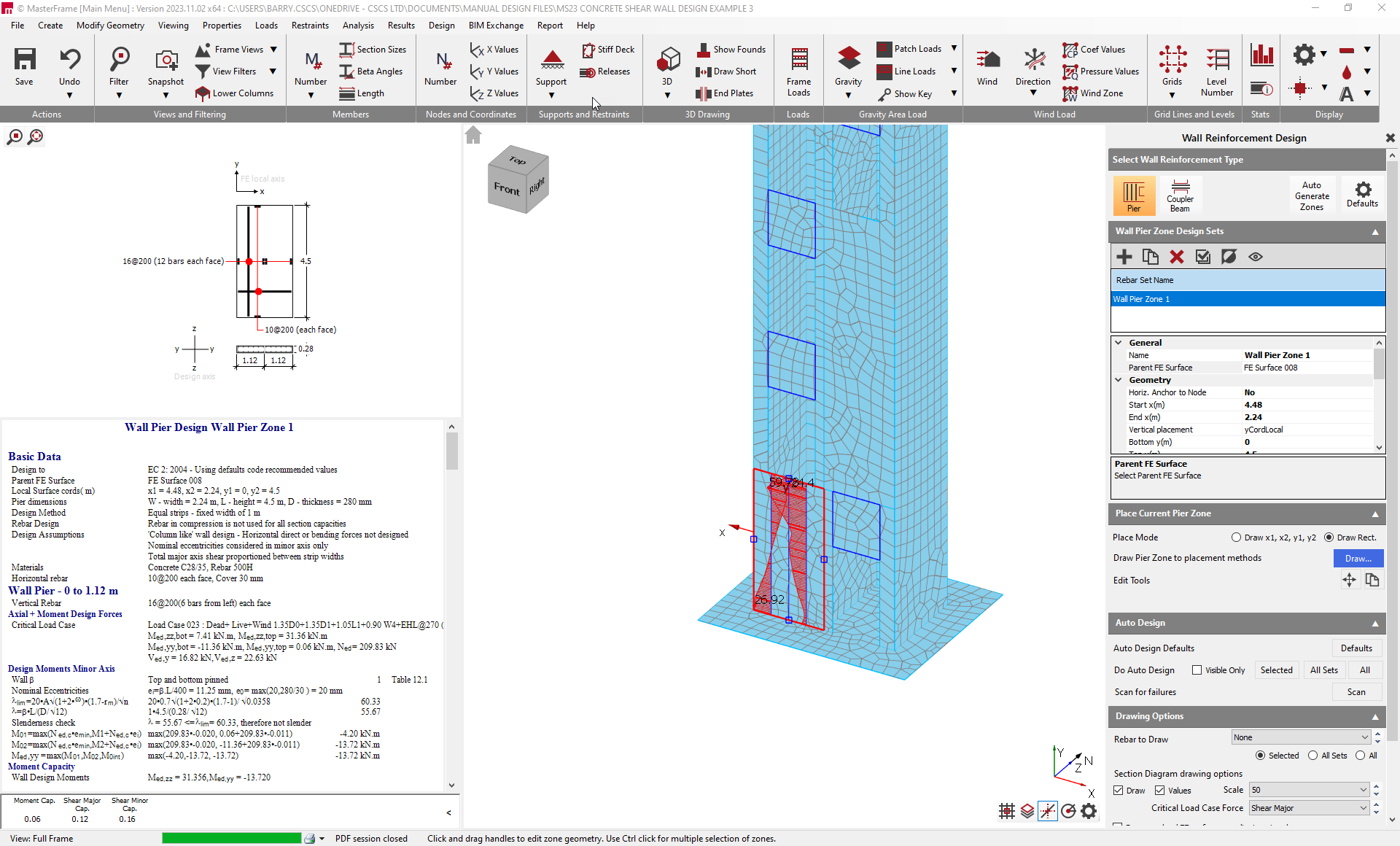The image size is (1400, 846).
Task: Select the Coupler Beam reinforcement type
Action: coord(1179,195)
